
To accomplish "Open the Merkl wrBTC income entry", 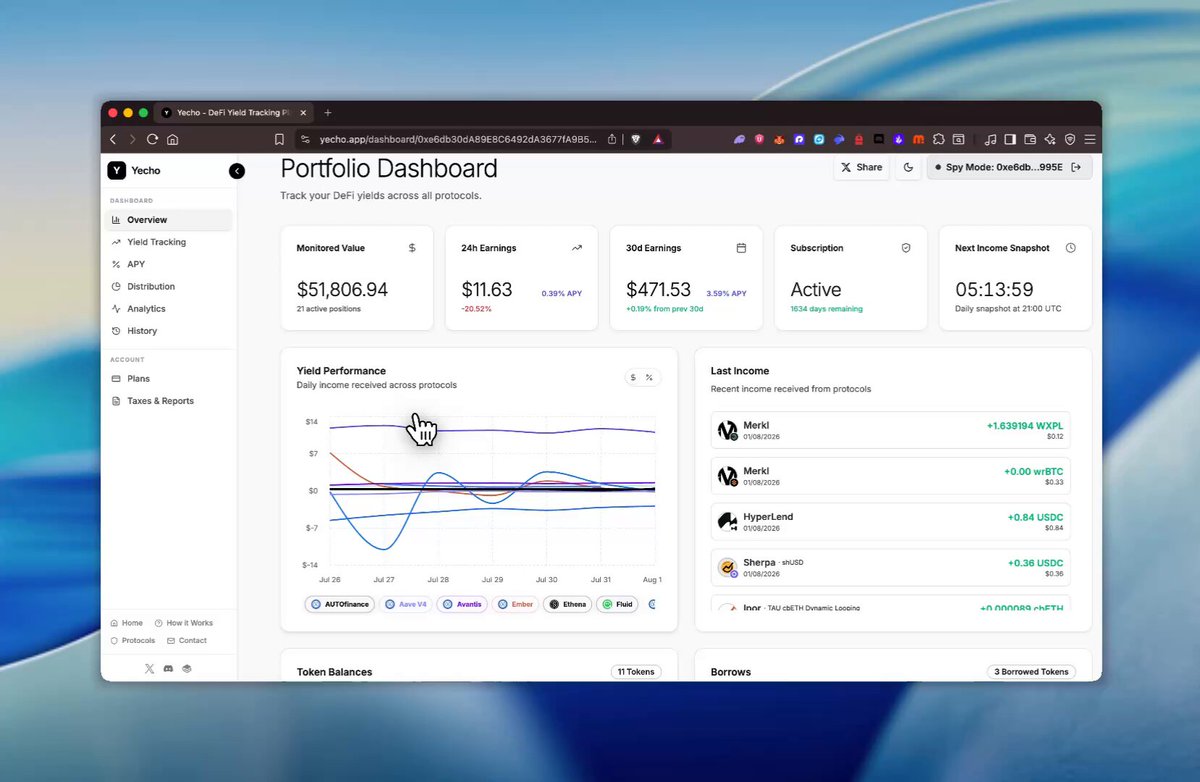I will click(x=890, y=476).
